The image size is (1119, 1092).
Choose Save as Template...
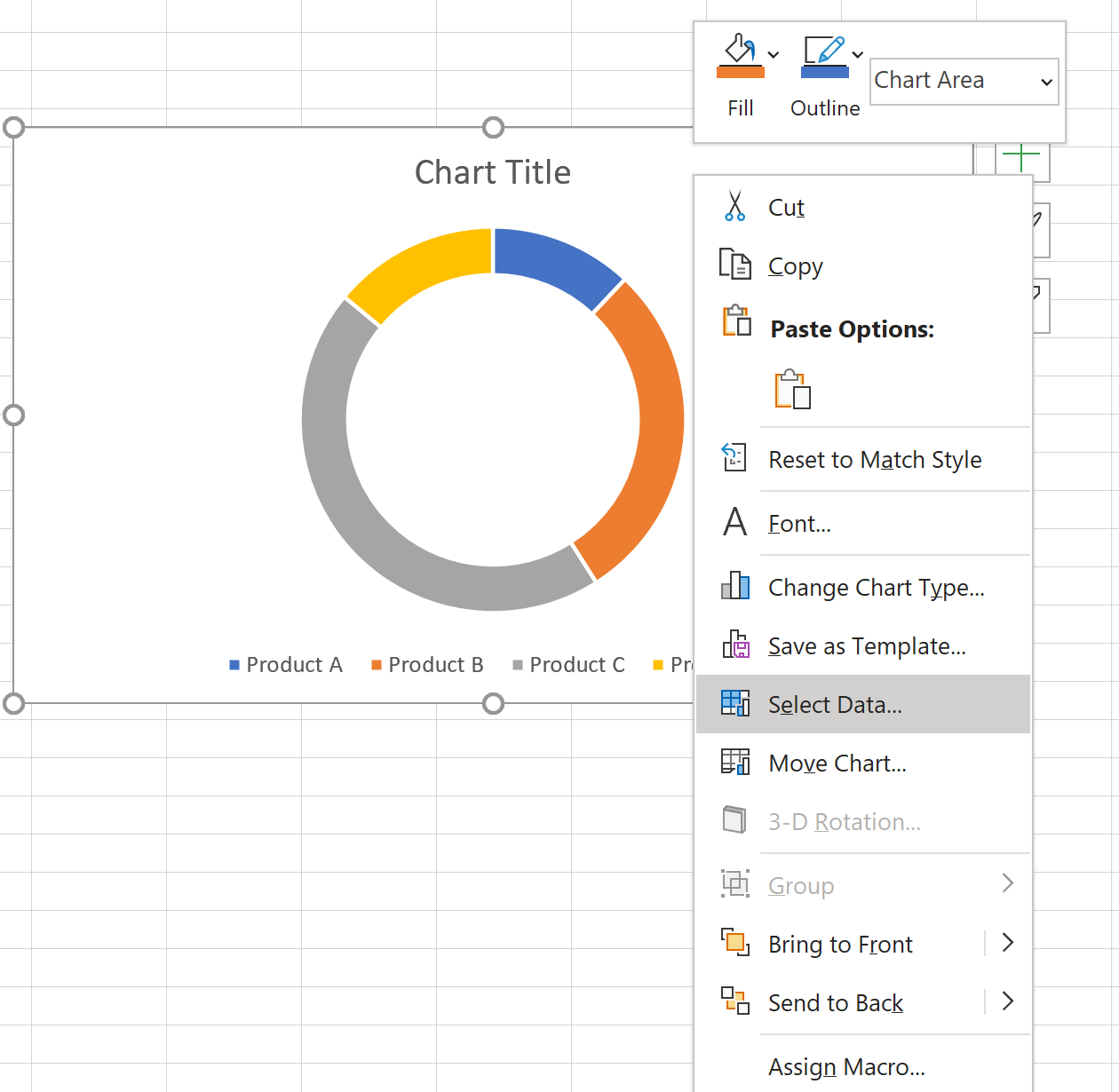coord(863,645)
